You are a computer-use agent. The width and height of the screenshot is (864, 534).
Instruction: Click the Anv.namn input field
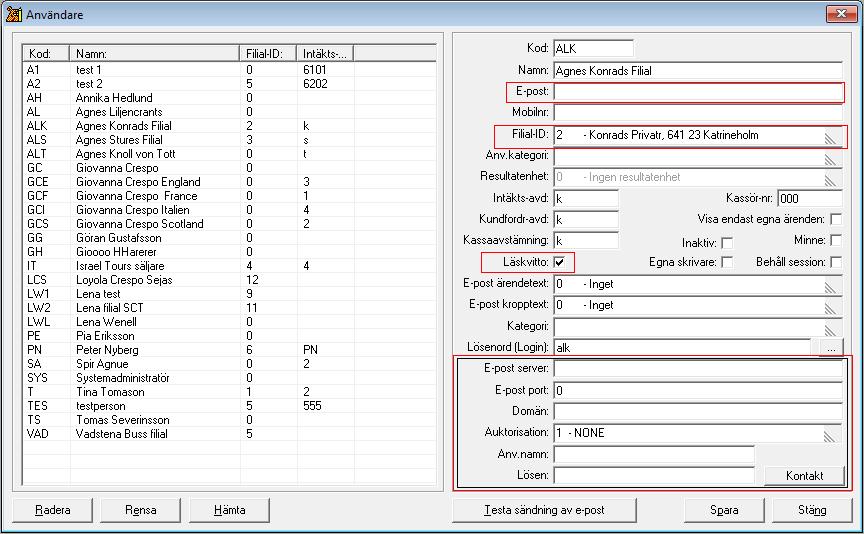click(x=654, y=455)
